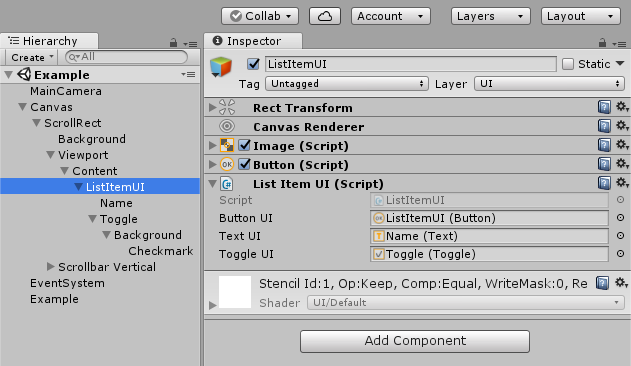631x366 pixels.
Task: Open Image (Script) gear settings menu
Action: pos(622,145)
